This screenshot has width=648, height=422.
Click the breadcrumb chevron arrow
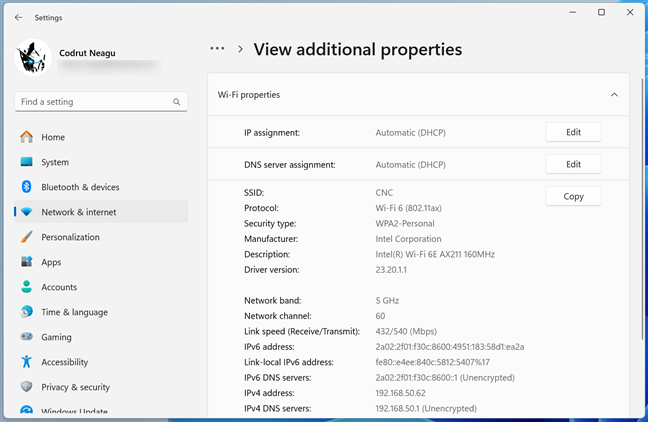tap(241, 49)
